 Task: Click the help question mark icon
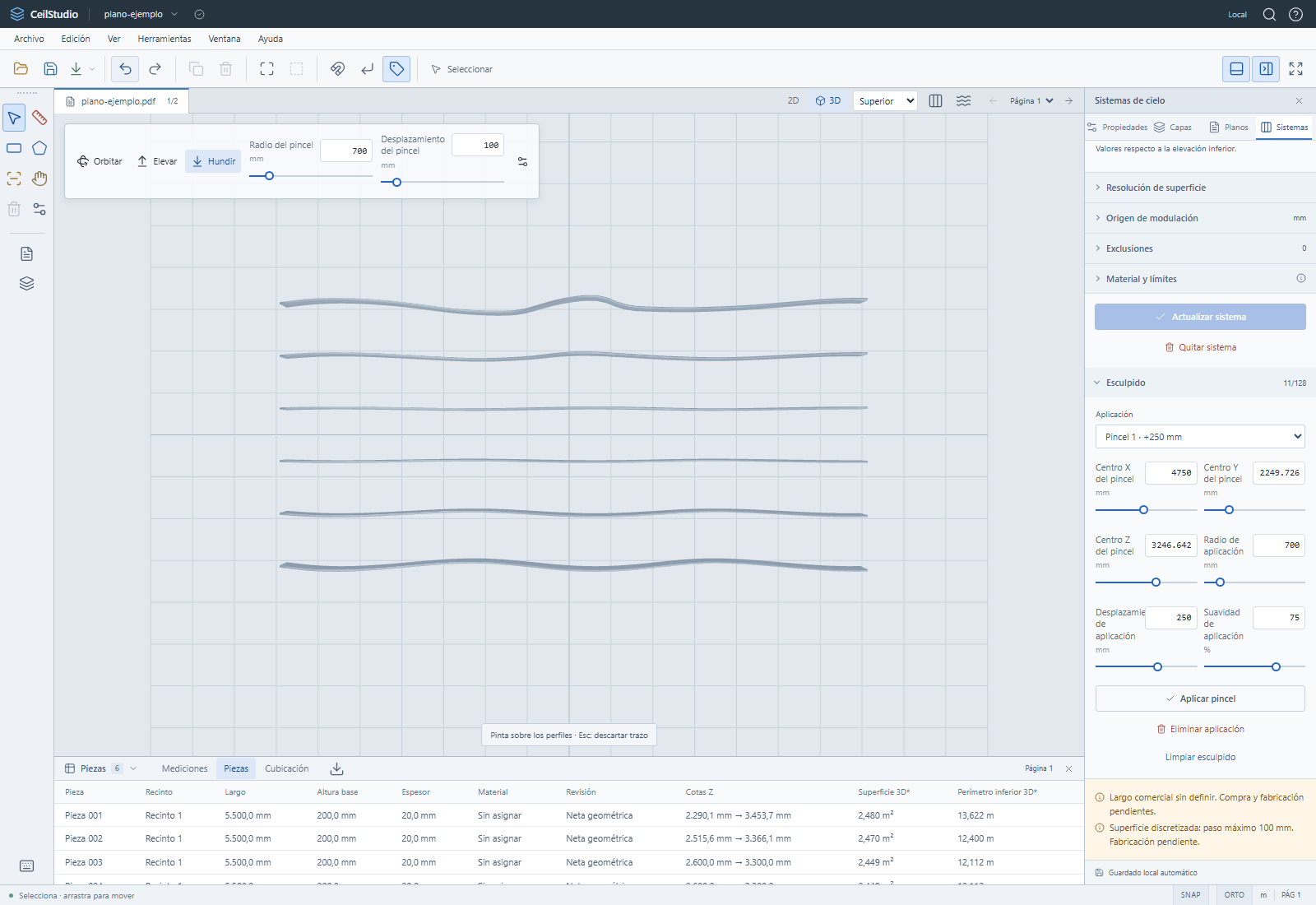[x=1295, y=14]
